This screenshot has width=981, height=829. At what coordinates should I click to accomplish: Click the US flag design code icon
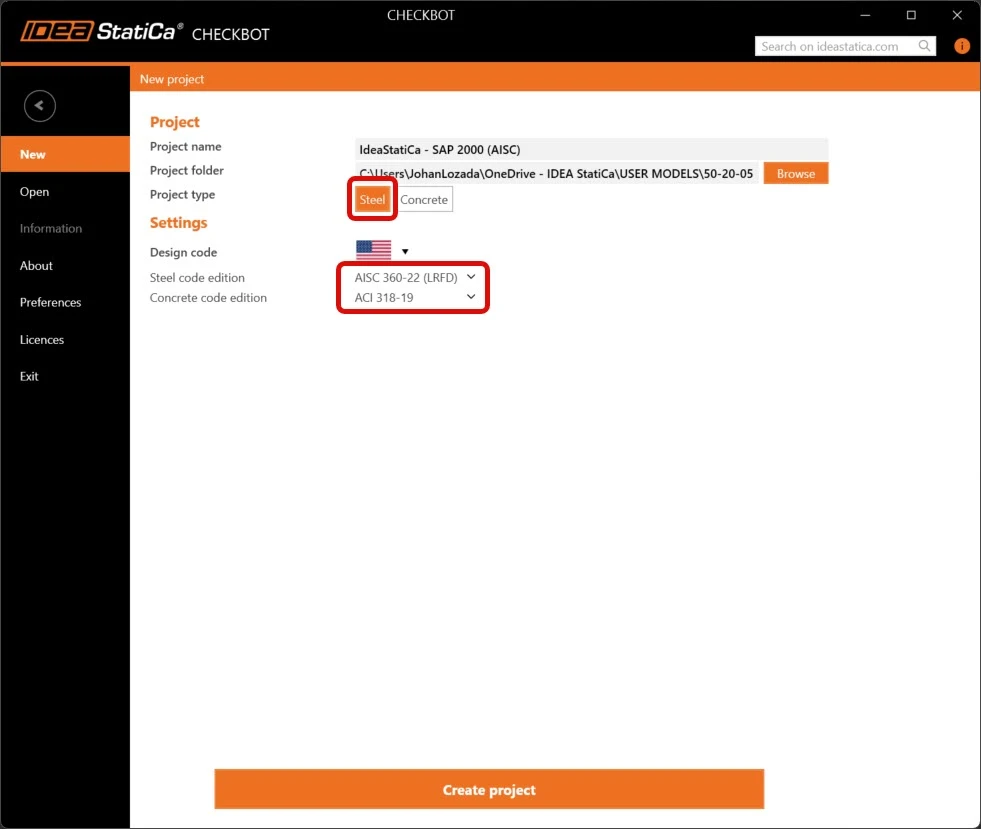(374, 250)
